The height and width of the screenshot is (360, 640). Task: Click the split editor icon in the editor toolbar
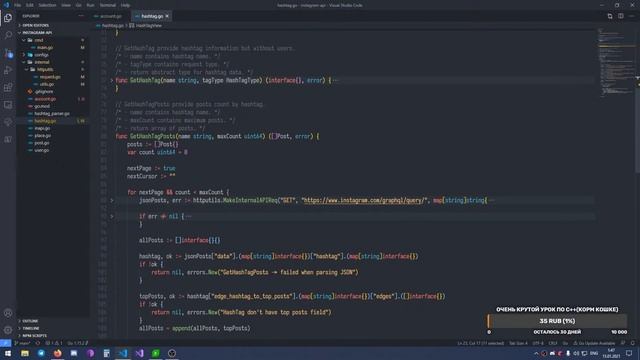pyautogui.click(x=620, y=16)
